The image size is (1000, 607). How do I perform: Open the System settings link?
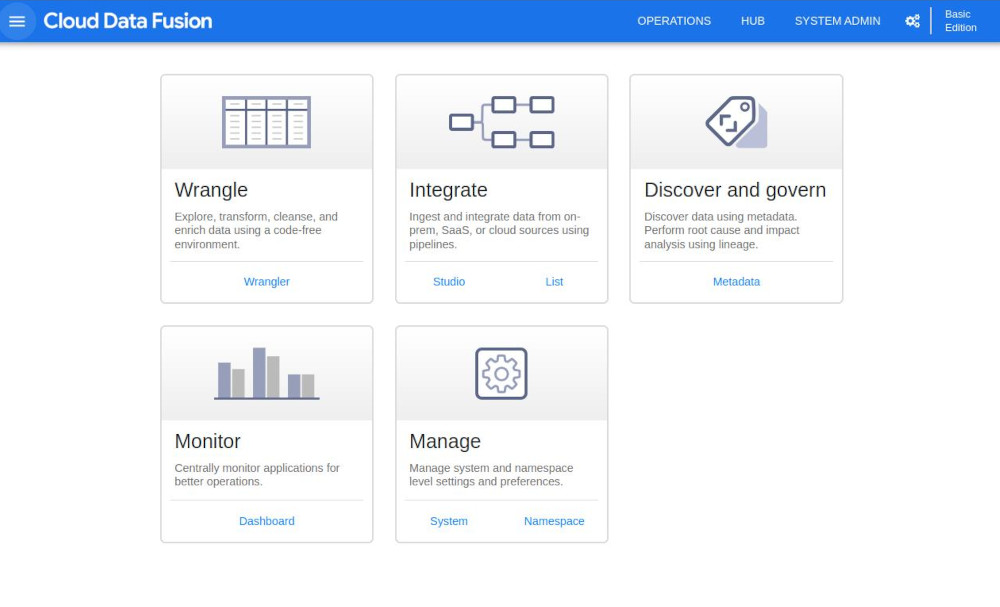point(449,521)
